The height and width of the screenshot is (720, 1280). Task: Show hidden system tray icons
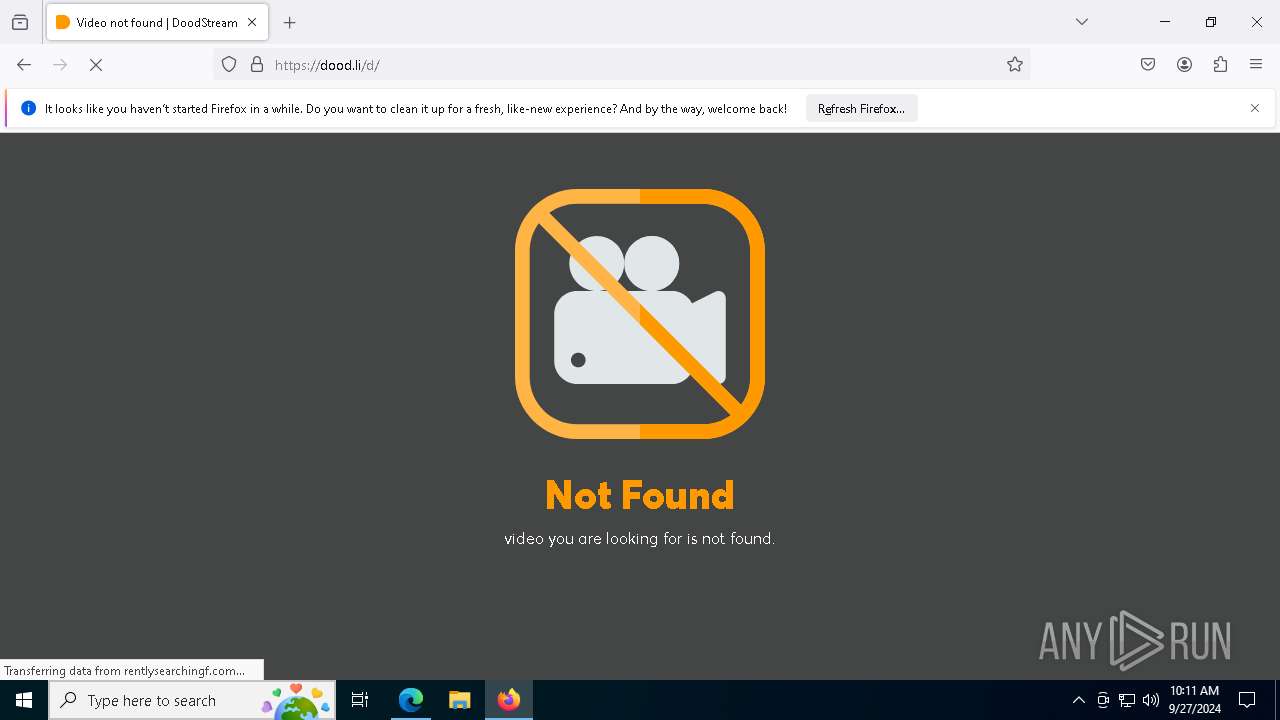1078,700
